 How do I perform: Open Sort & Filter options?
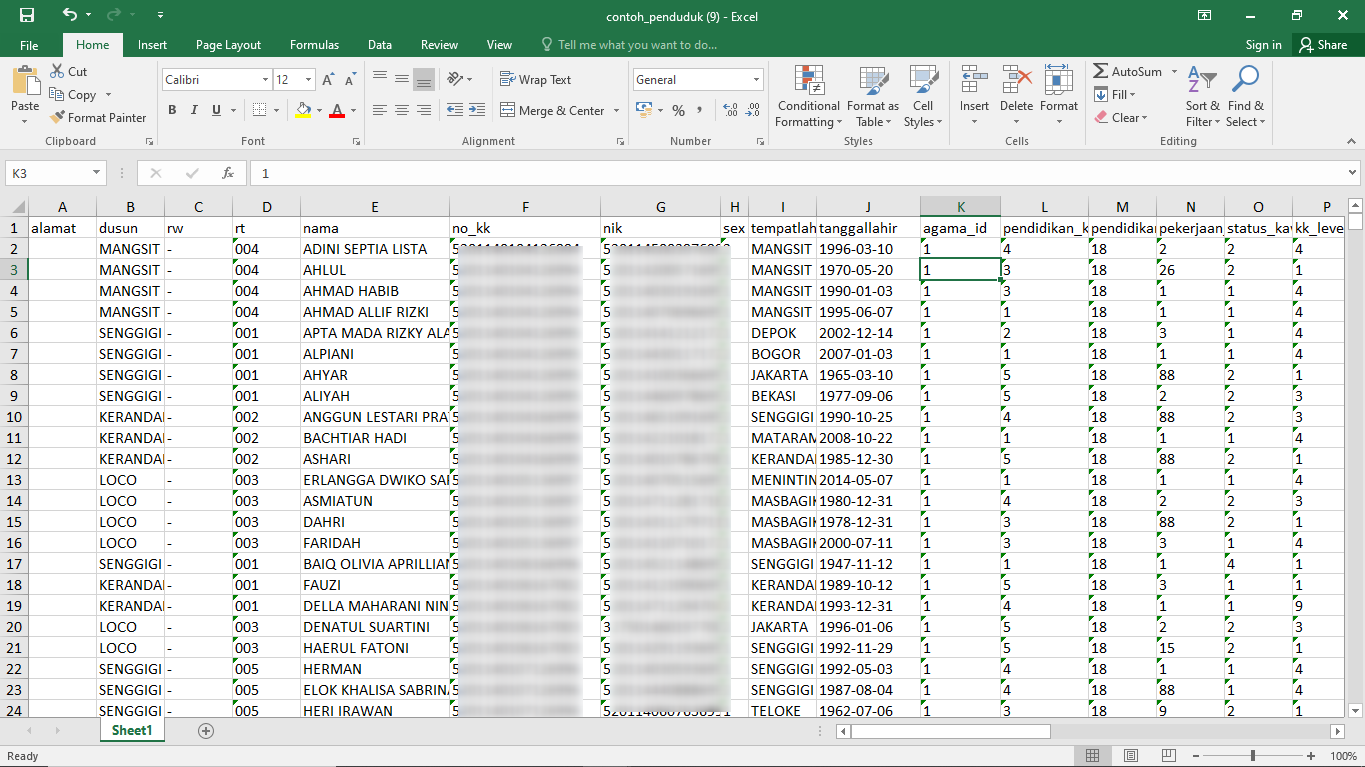point(1203,97)
